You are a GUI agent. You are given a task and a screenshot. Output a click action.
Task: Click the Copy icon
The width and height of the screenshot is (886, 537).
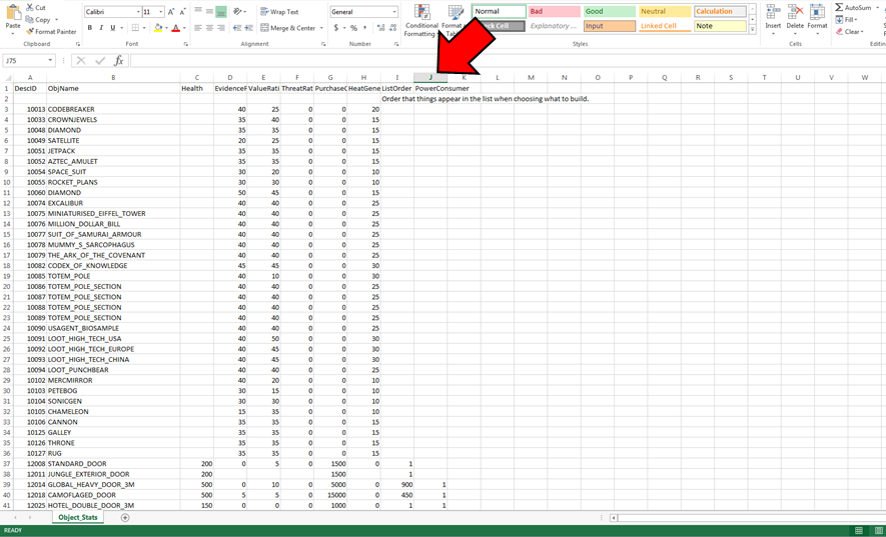click(29, 19)
